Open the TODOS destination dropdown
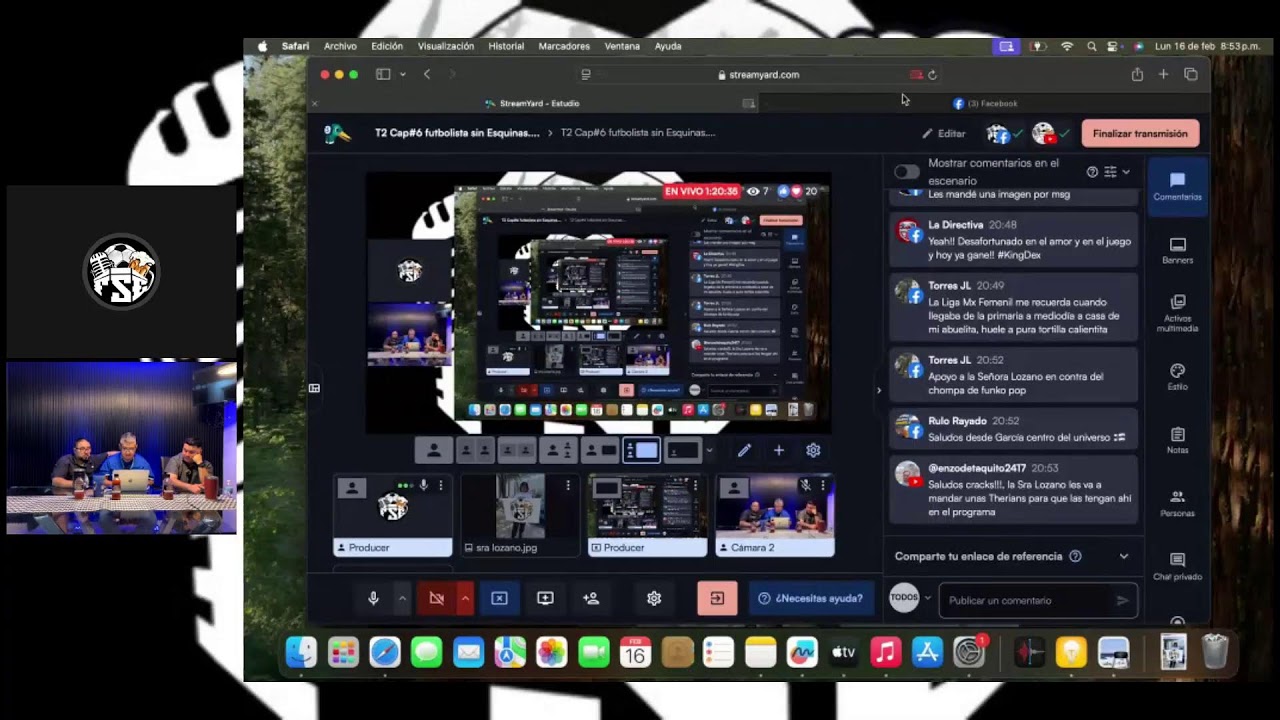 pos(909,598)
